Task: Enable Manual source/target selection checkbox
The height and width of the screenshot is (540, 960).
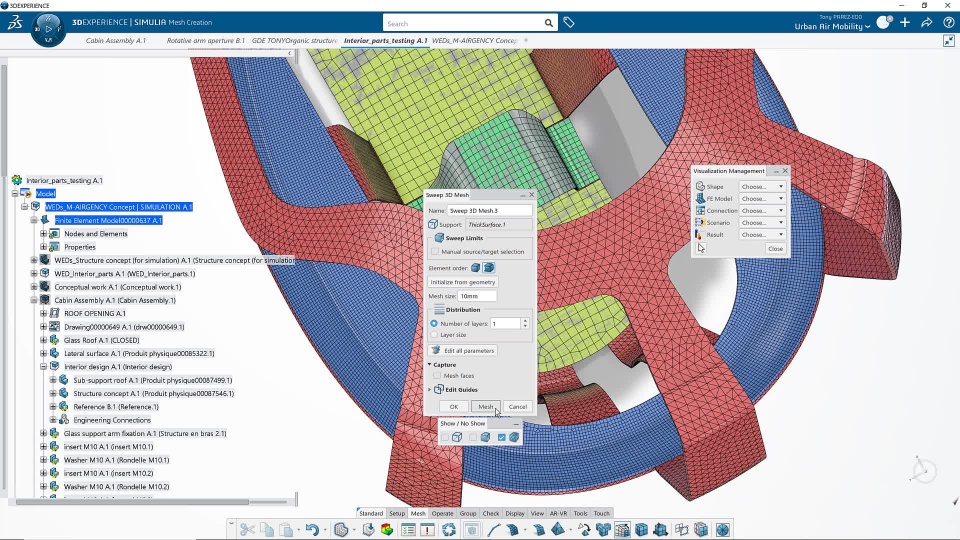Action: click(435, 252)
